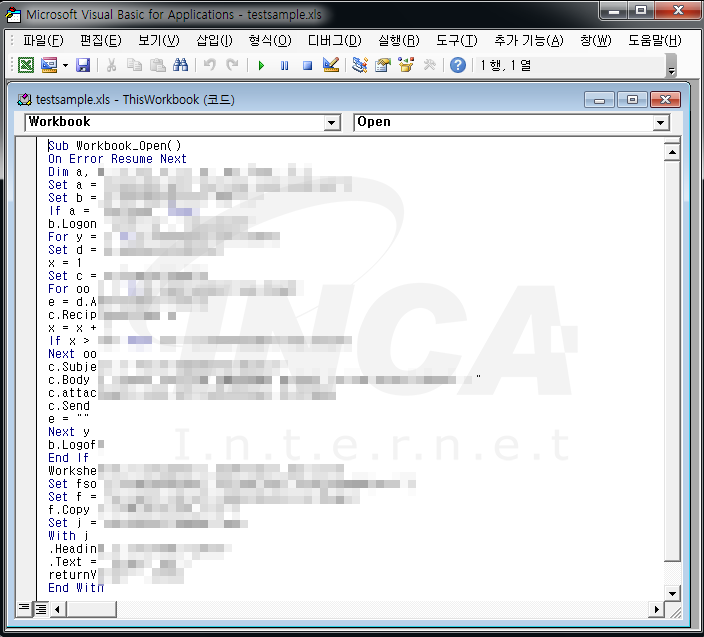704x637 pixels.
Task: Expand the Open procedure dropdown
Action: (x=660, y=123)
